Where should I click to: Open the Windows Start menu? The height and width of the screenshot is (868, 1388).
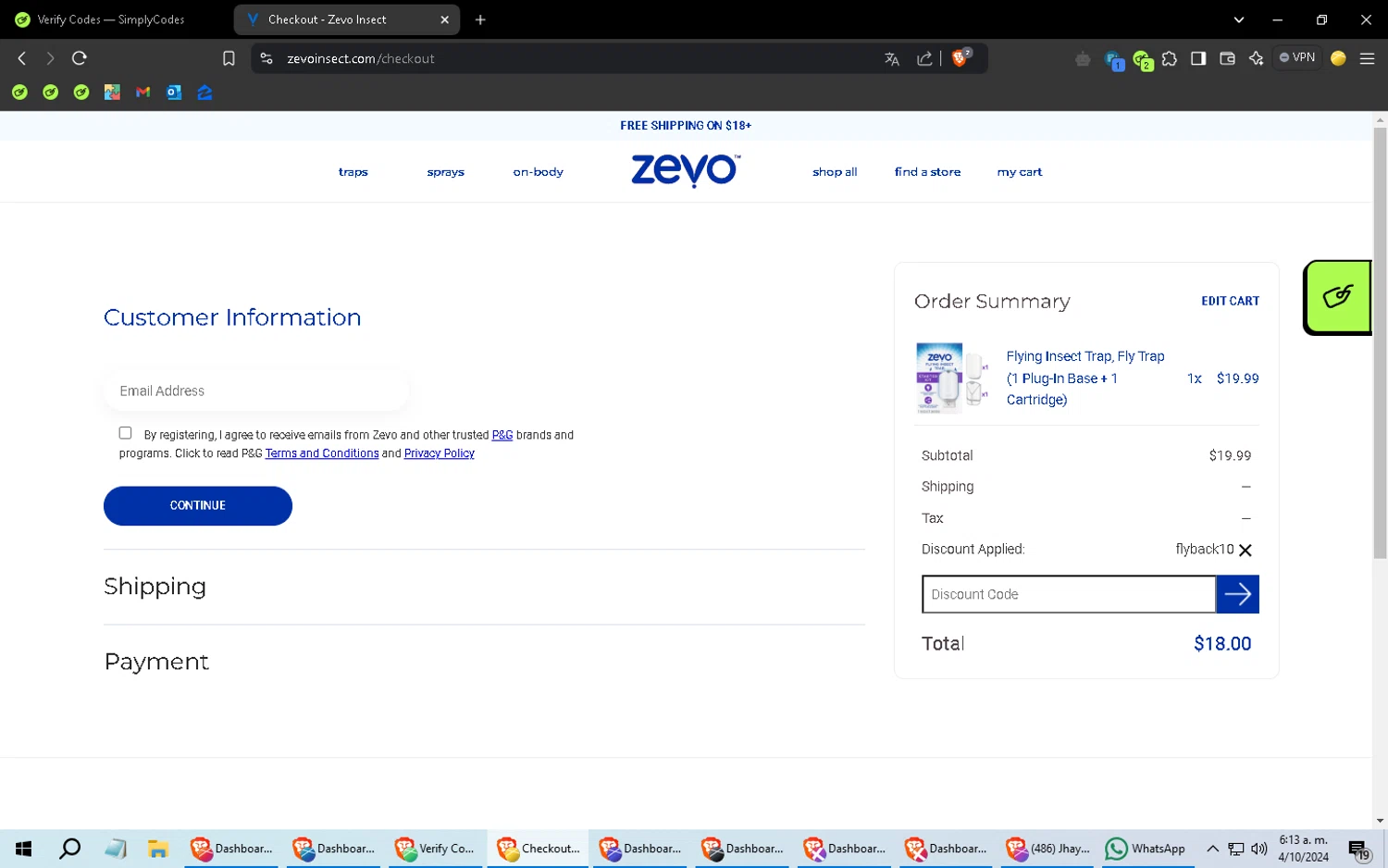click(x=24, y=849)
